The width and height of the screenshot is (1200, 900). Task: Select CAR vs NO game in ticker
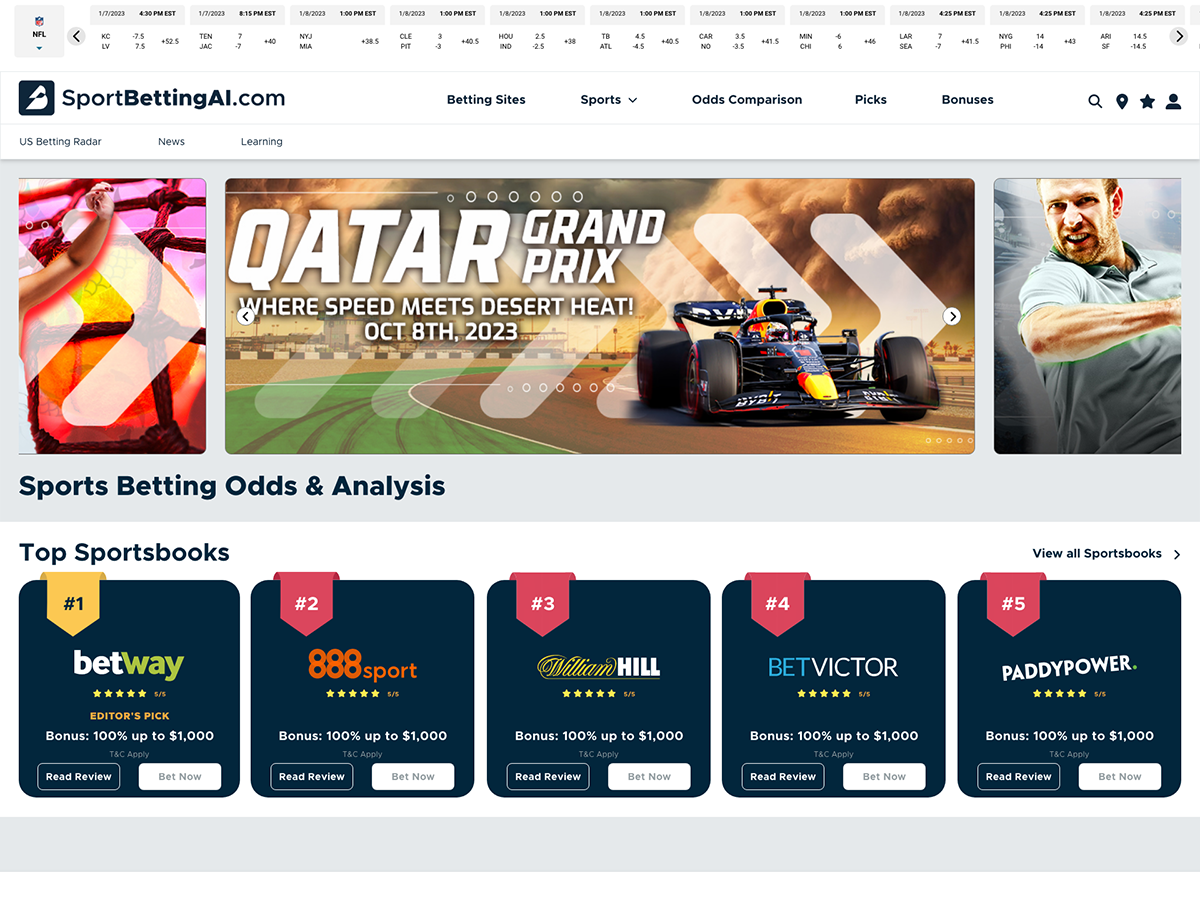coord(737,31)
